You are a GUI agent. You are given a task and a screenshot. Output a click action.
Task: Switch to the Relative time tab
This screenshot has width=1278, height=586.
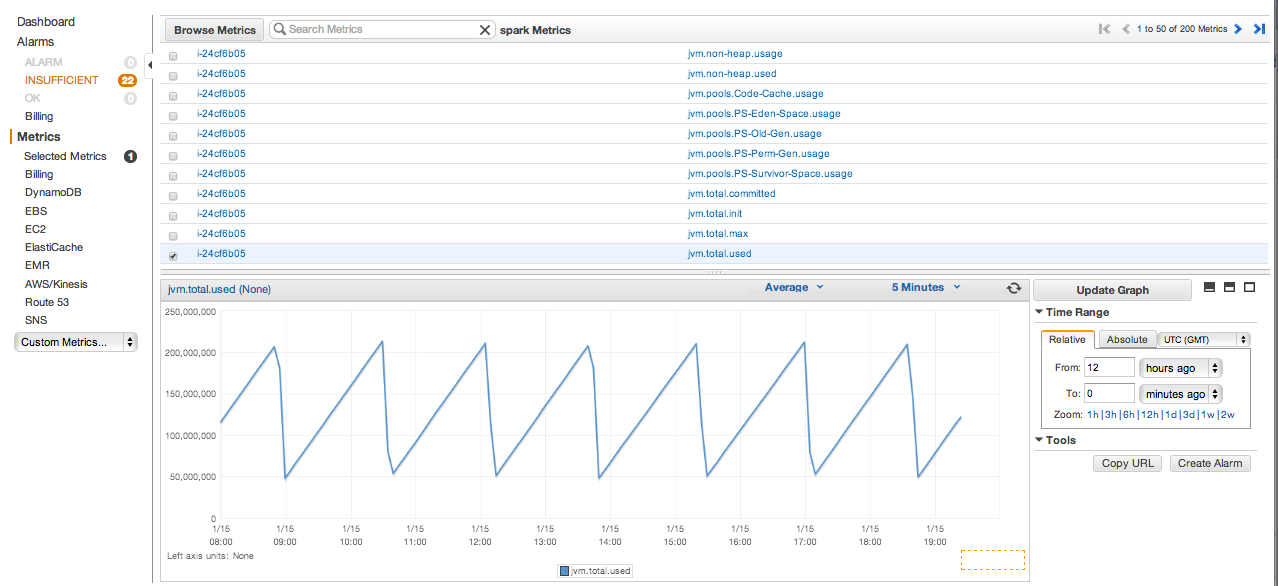pyautogui.click(x=1067, y=340)
